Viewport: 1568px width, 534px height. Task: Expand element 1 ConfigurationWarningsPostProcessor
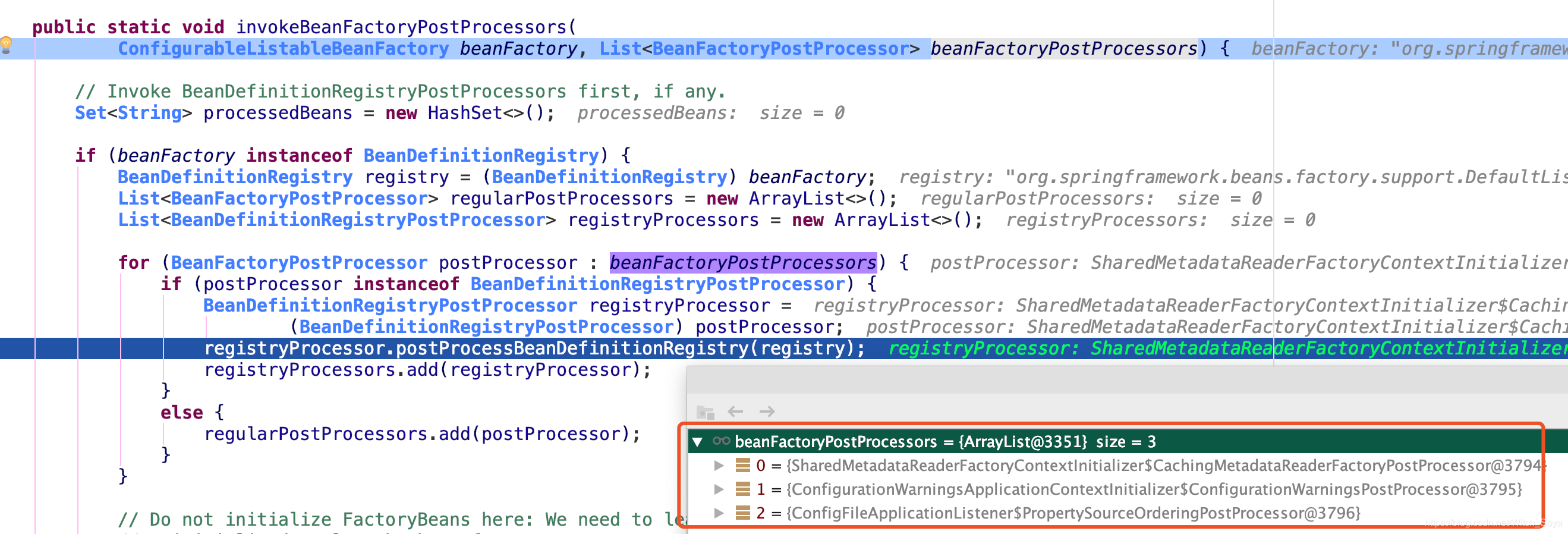pos(719,489)
